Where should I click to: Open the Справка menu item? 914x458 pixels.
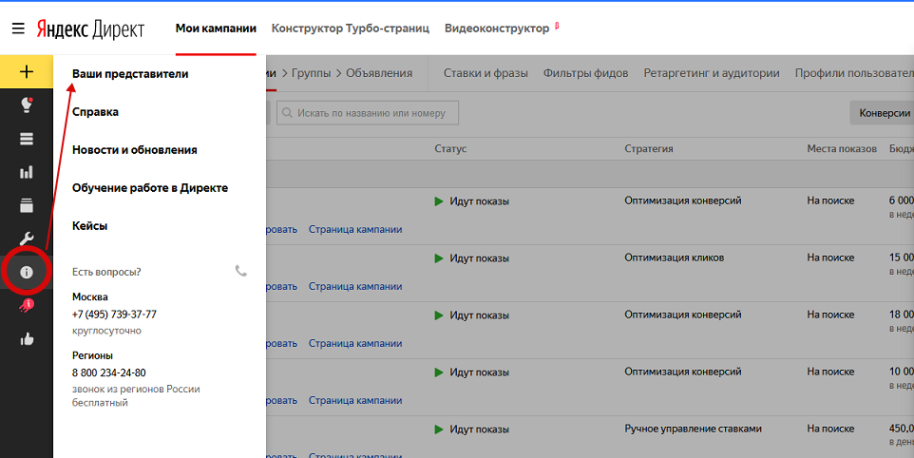(95, 112)
